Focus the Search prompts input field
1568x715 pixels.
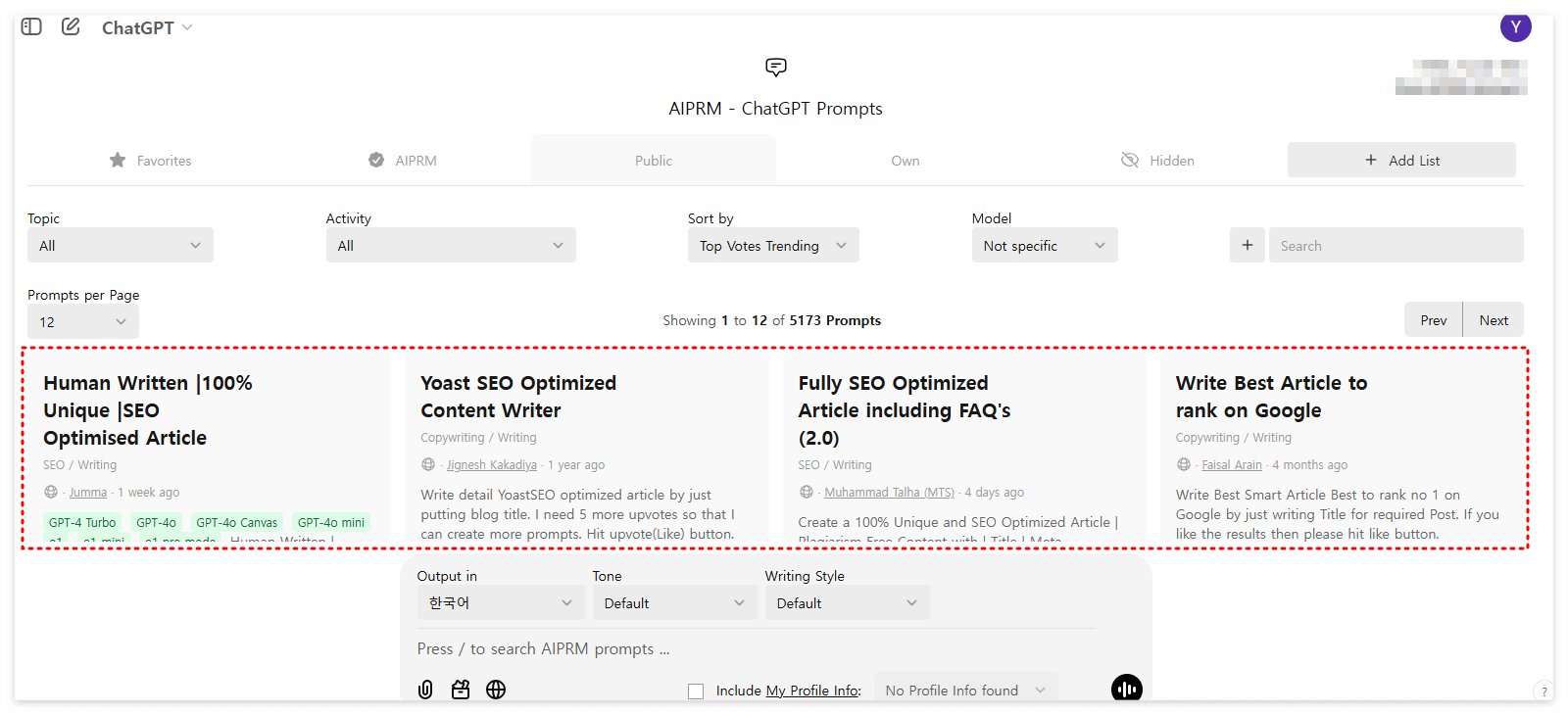pos(1396,245)
